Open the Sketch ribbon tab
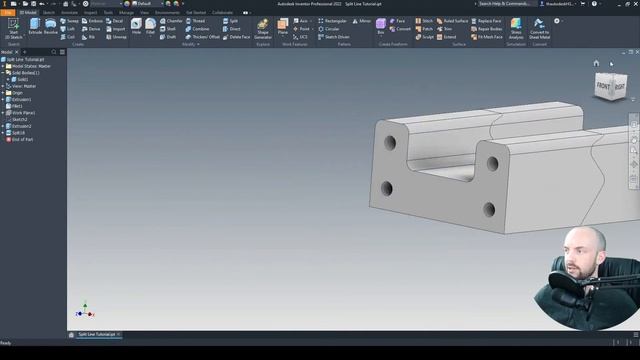The height and width of the screenshot is (360, 640). point(49,13)
